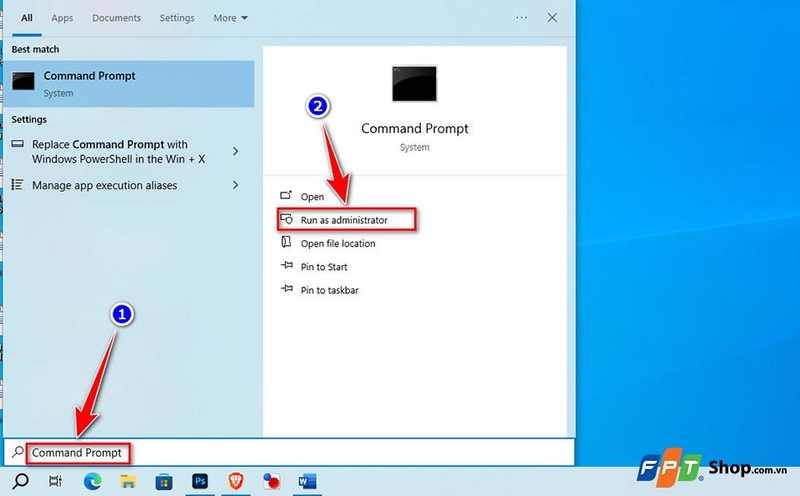Click Open in the actions list

(312, 196)
